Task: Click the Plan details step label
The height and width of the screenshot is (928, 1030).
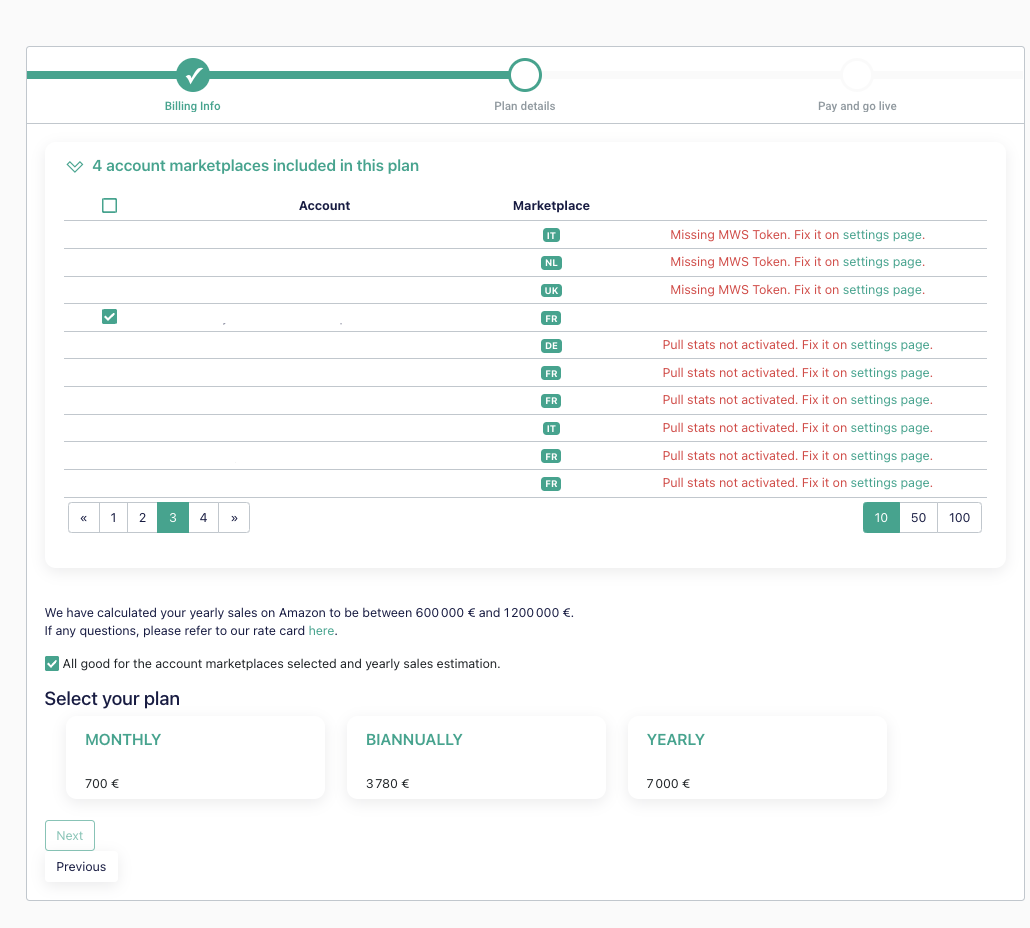Action: coord(525,106)
